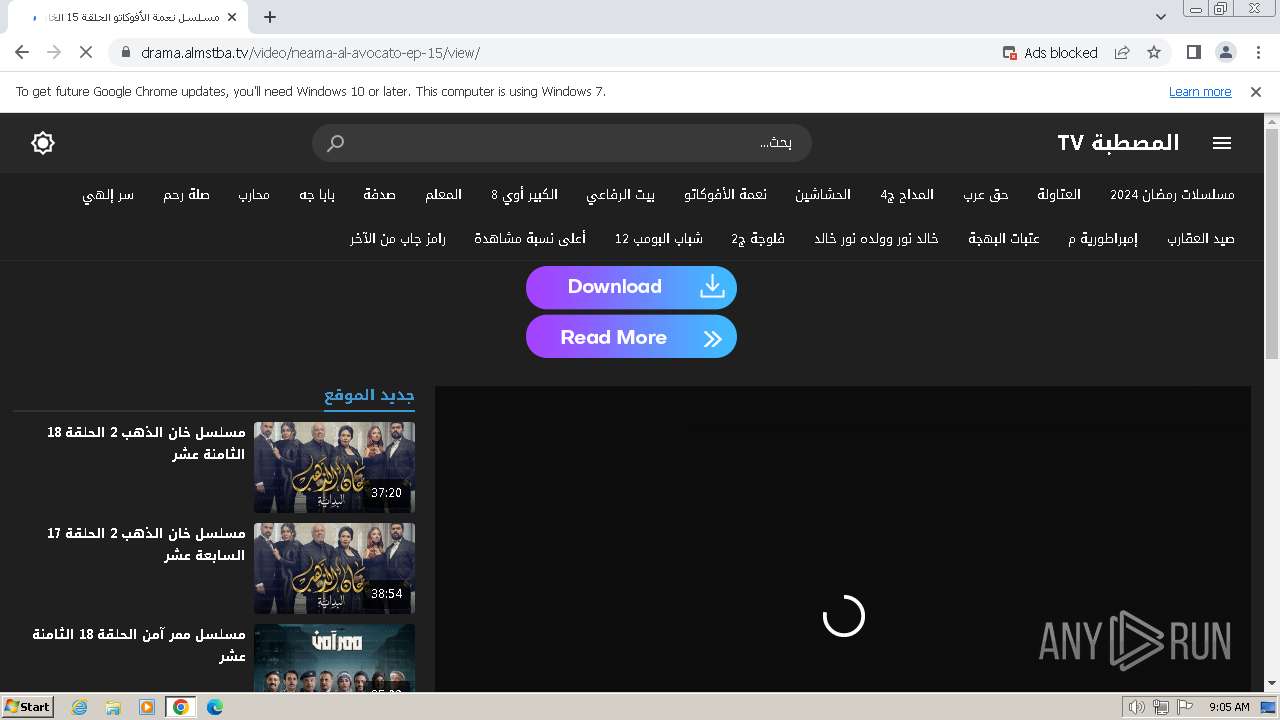Toggle the Chrome side panel icon

(x=1193, y=52)
